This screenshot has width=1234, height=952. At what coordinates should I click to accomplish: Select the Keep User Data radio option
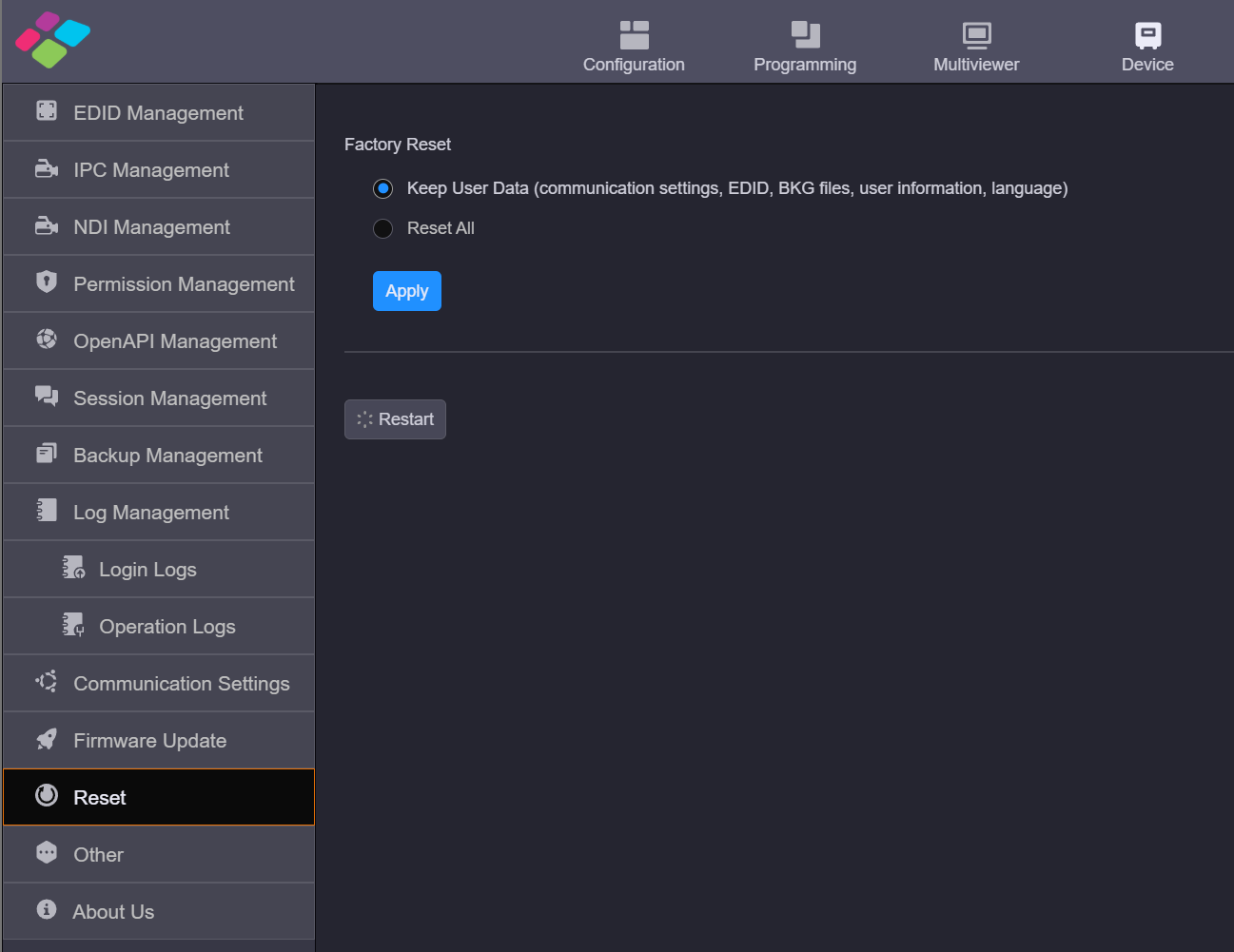tap(383, 188)
